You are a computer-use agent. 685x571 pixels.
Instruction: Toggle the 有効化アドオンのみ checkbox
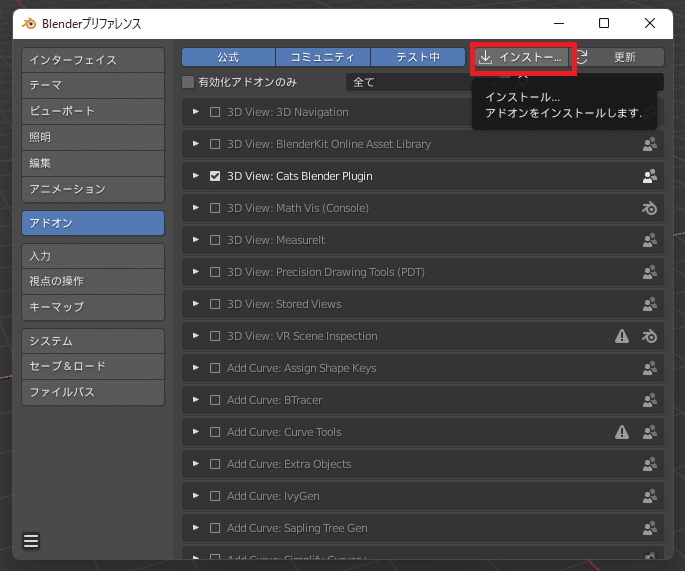188,82
